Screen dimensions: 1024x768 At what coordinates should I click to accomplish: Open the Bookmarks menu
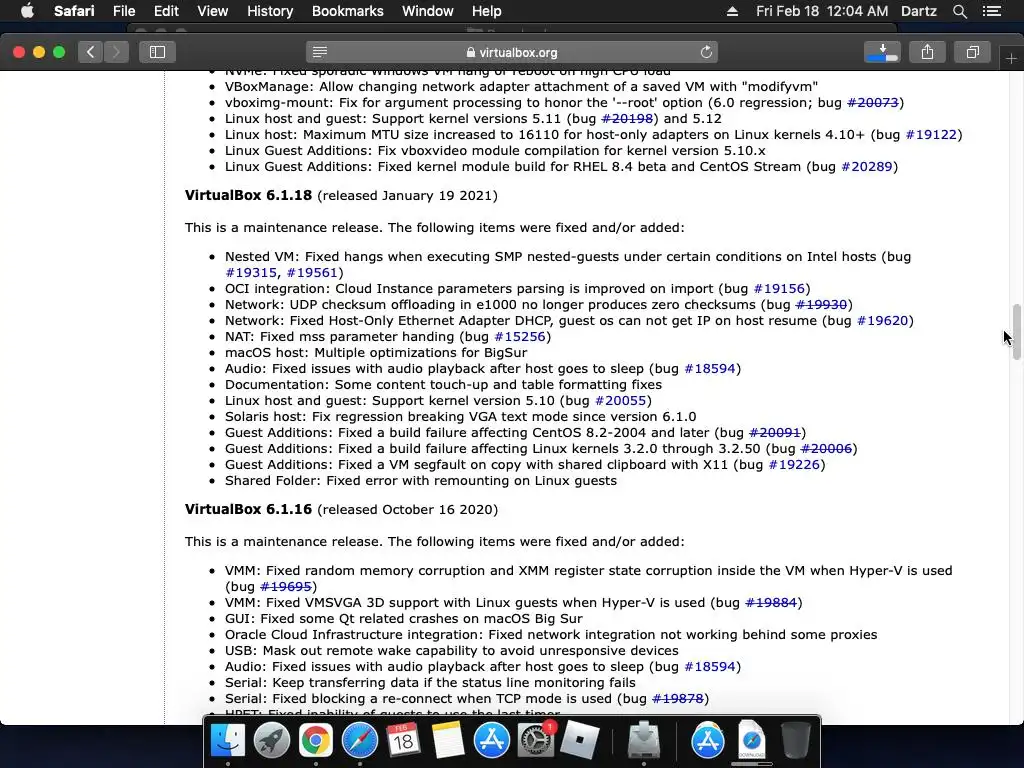(x=347, y=11)
